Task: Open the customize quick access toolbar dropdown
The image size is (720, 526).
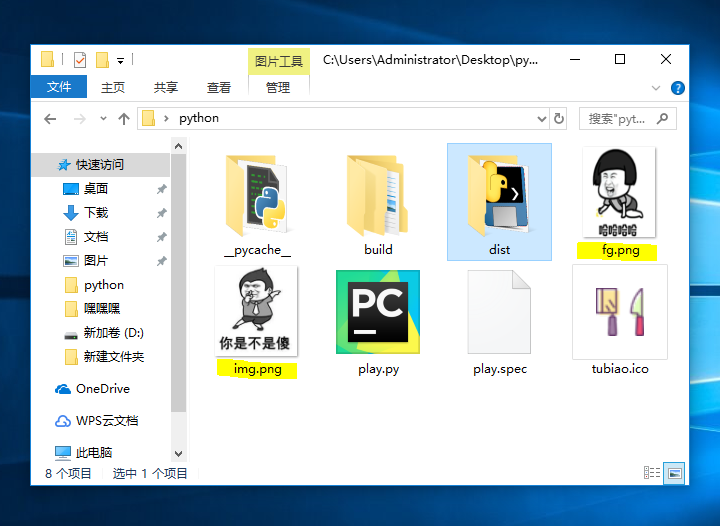Action: [120, 60]
